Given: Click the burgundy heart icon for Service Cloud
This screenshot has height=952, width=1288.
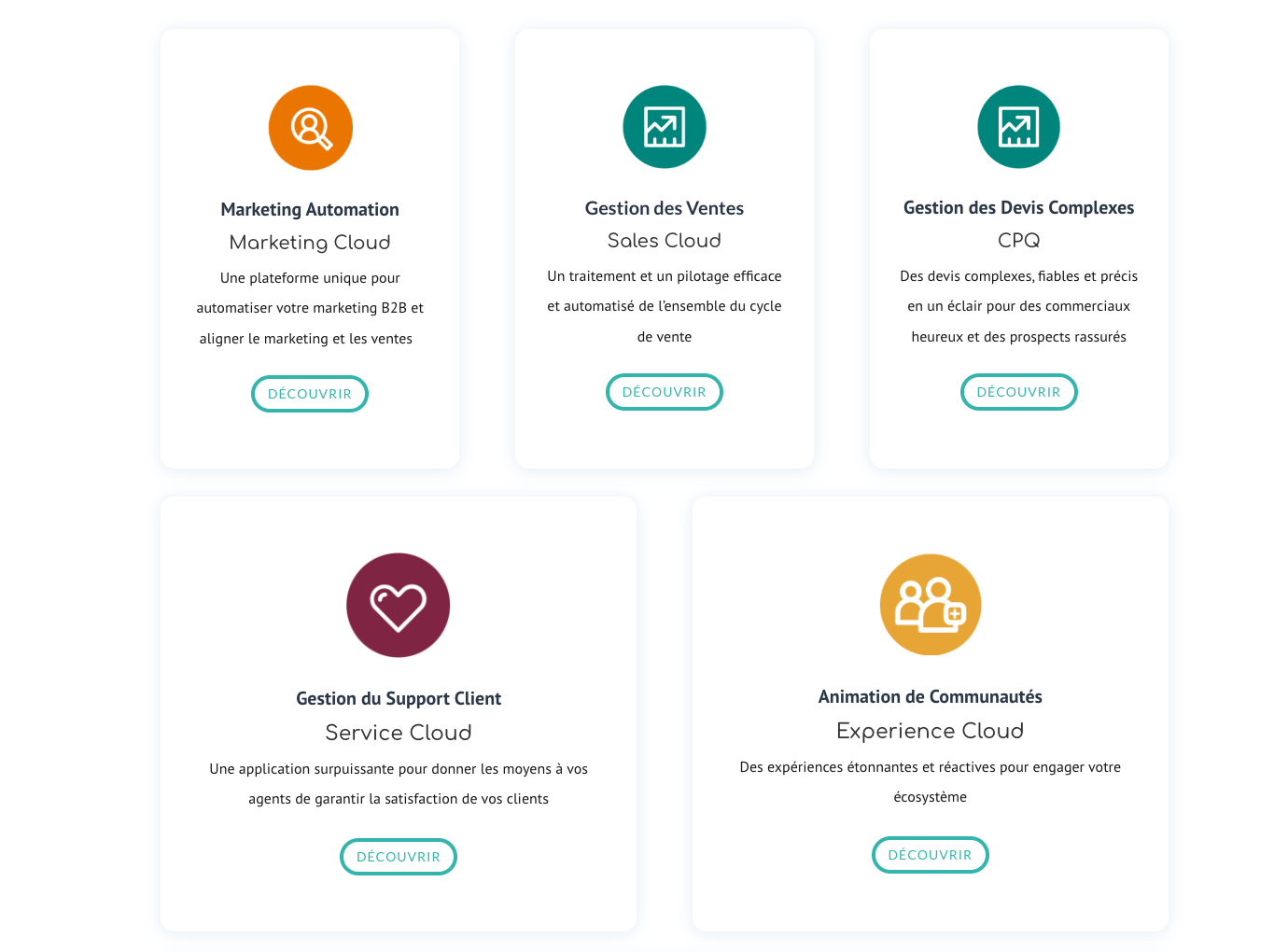Looking at the screenshot, I should (x=399, y=606).
